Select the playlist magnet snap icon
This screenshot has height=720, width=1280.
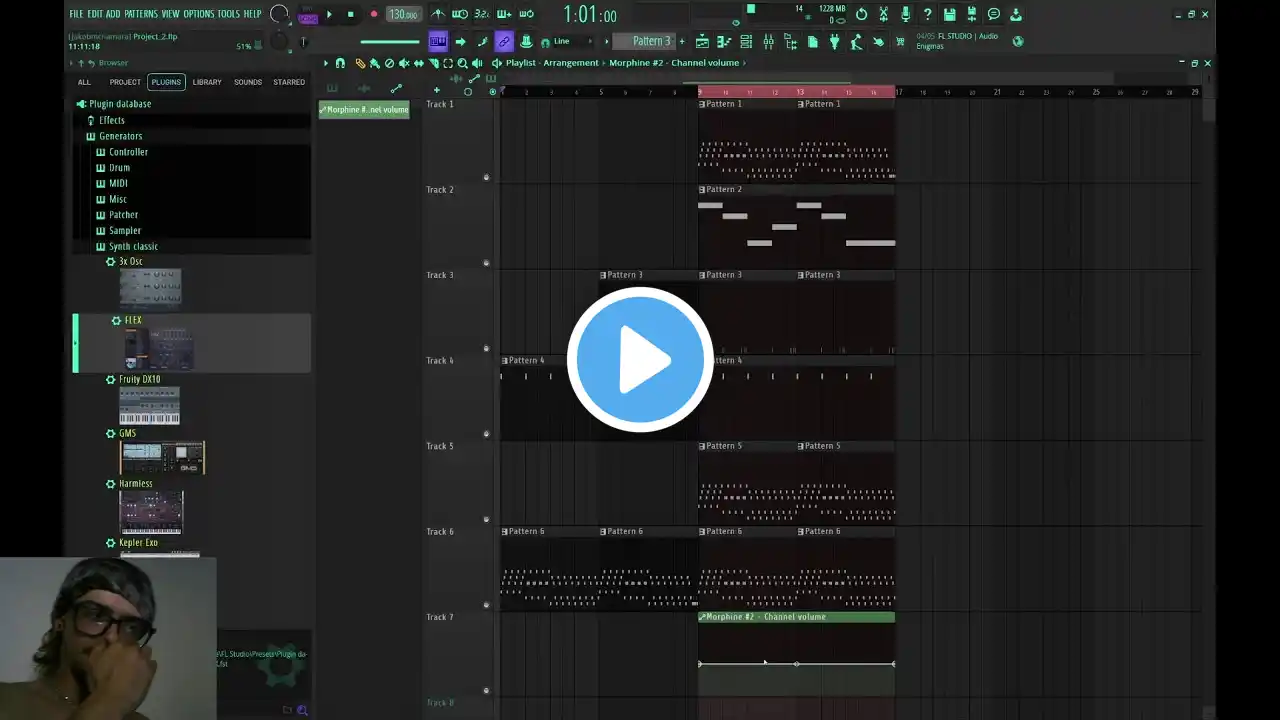click(x=341, y=63)
